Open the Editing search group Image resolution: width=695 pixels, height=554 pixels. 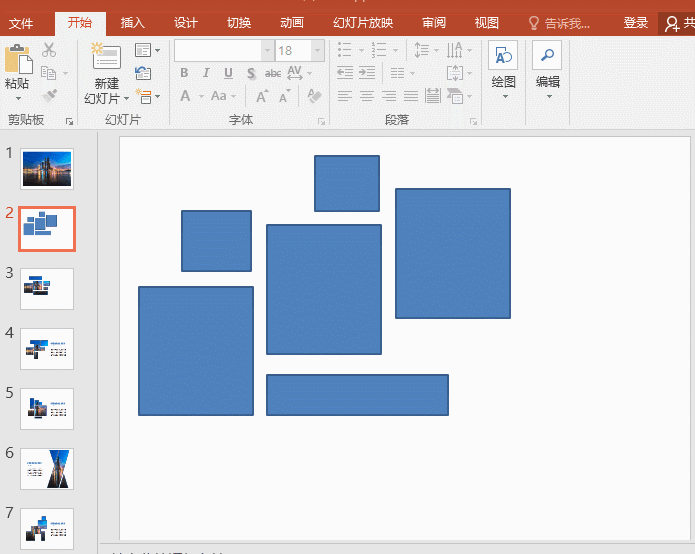[x=547, y=70]
